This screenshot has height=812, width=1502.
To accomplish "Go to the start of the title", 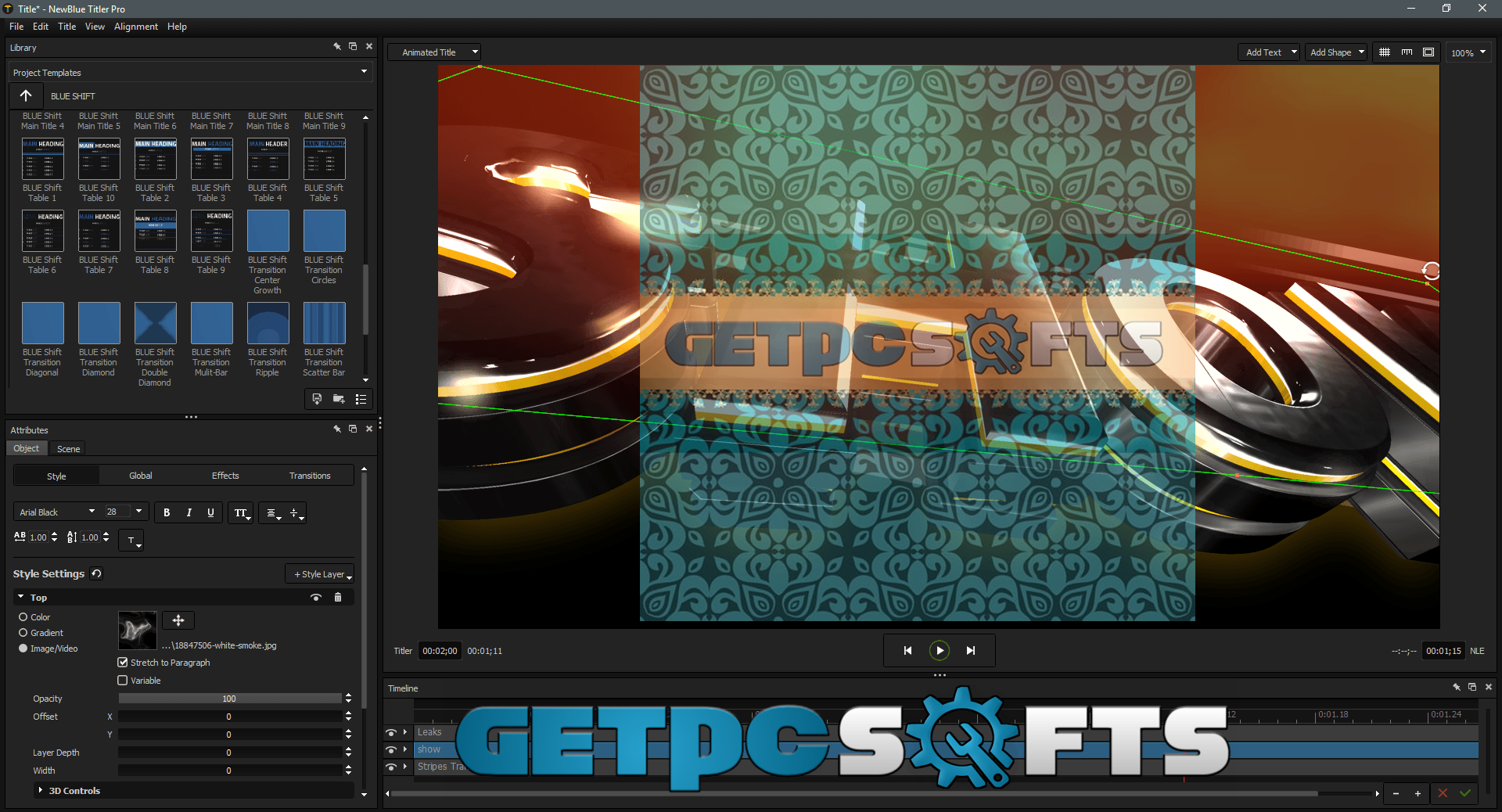I will [907, 650].
